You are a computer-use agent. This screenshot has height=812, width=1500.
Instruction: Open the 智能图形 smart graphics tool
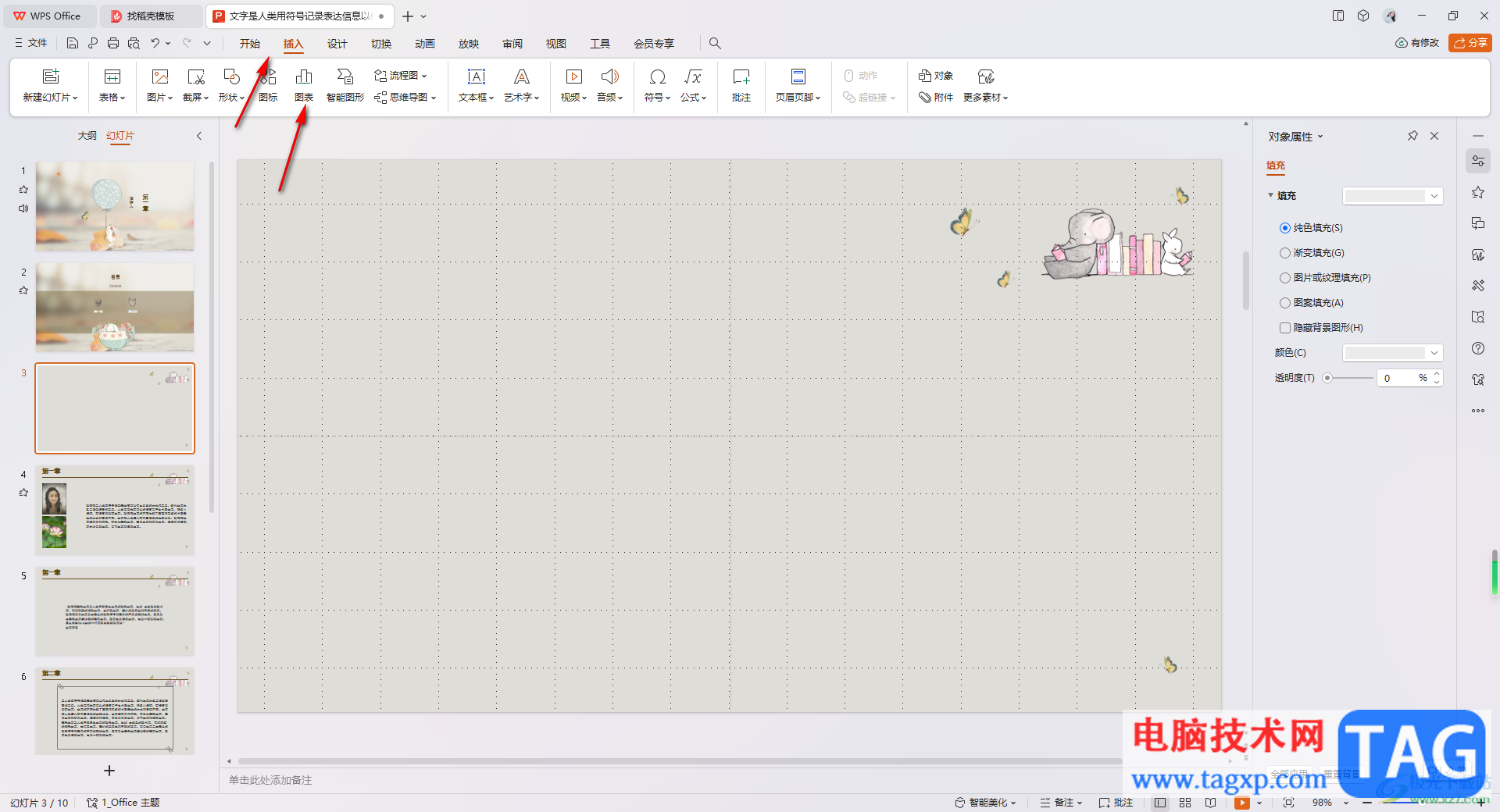[345, 85]
